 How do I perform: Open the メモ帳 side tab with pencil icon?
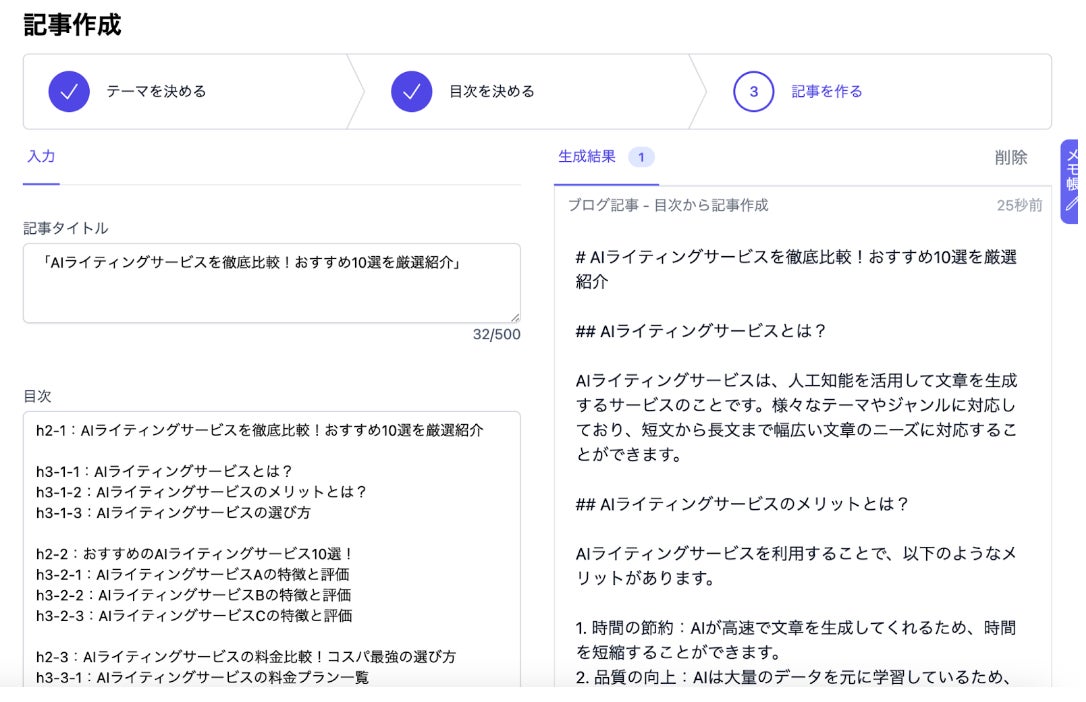pos(1071,181)
